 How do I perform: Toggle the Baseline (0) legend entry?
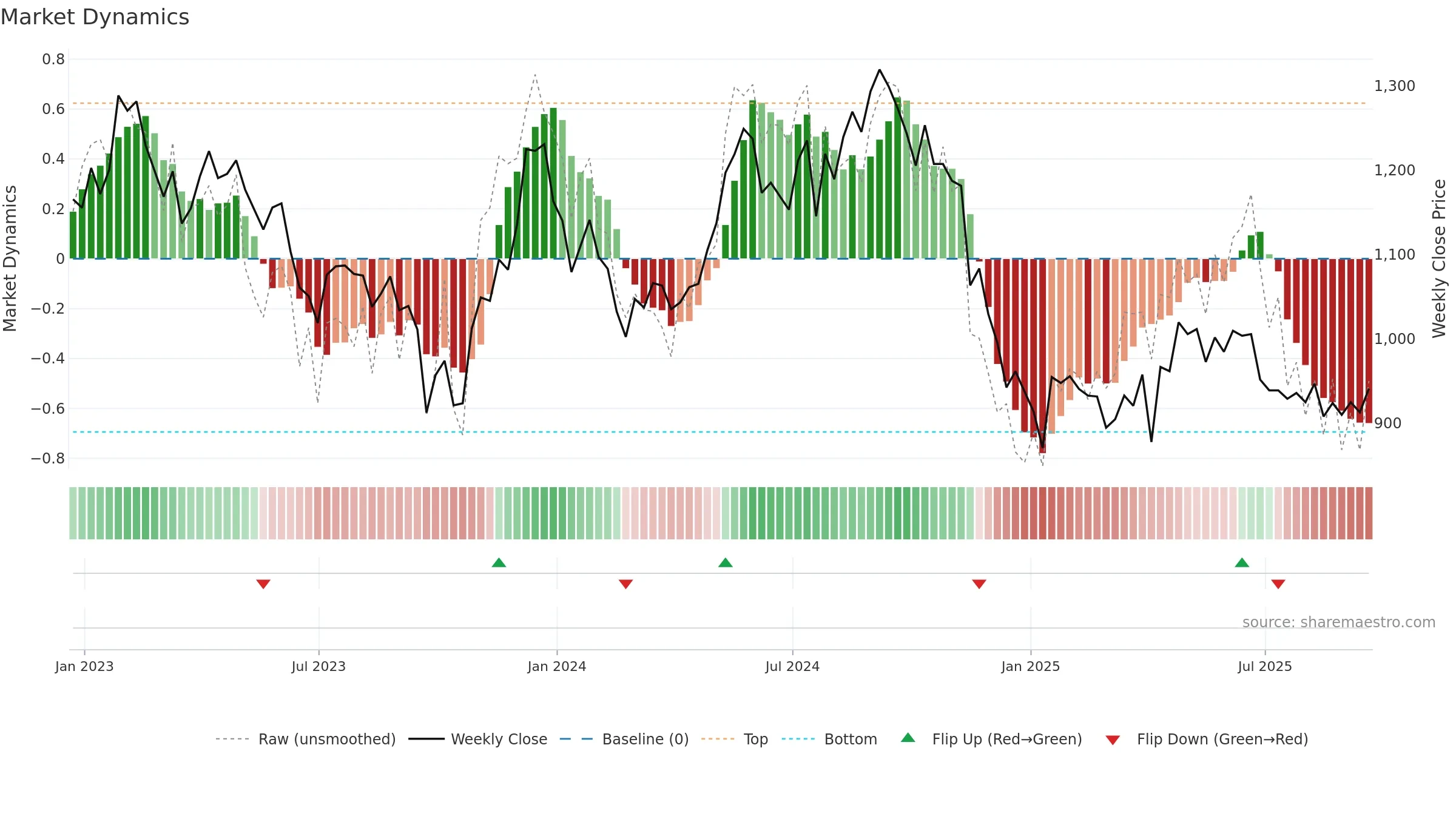[624, 739]
